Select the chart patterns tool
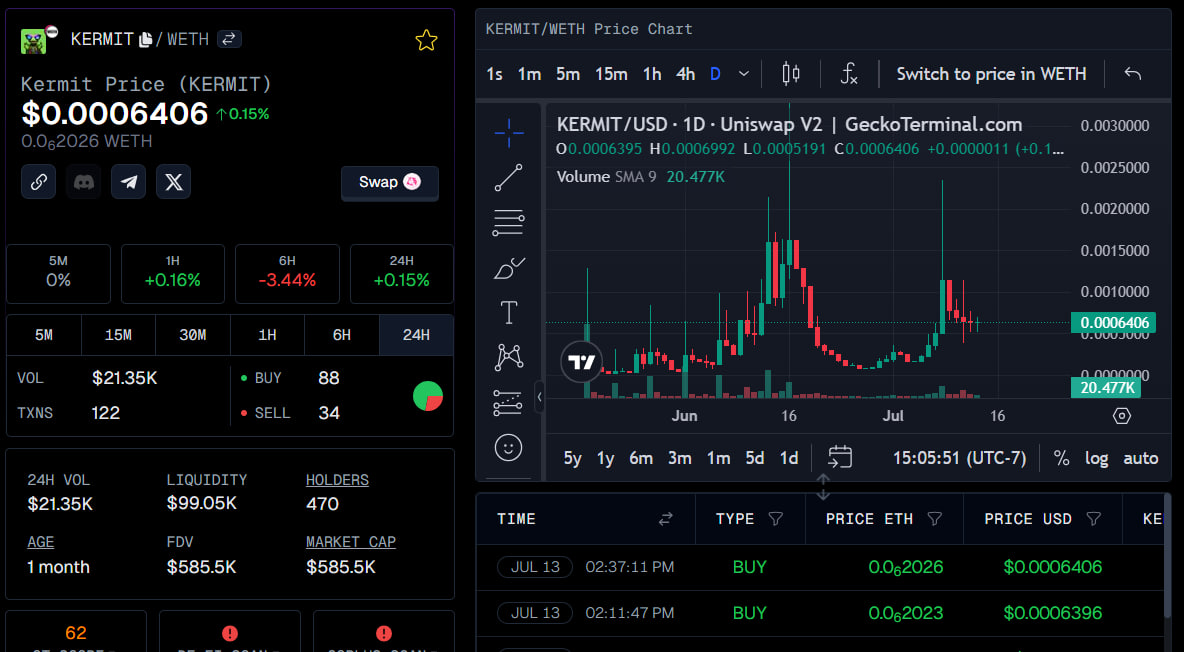This screenshot has height=652, width=1184. pyautogui.click(x=509, y=357)
